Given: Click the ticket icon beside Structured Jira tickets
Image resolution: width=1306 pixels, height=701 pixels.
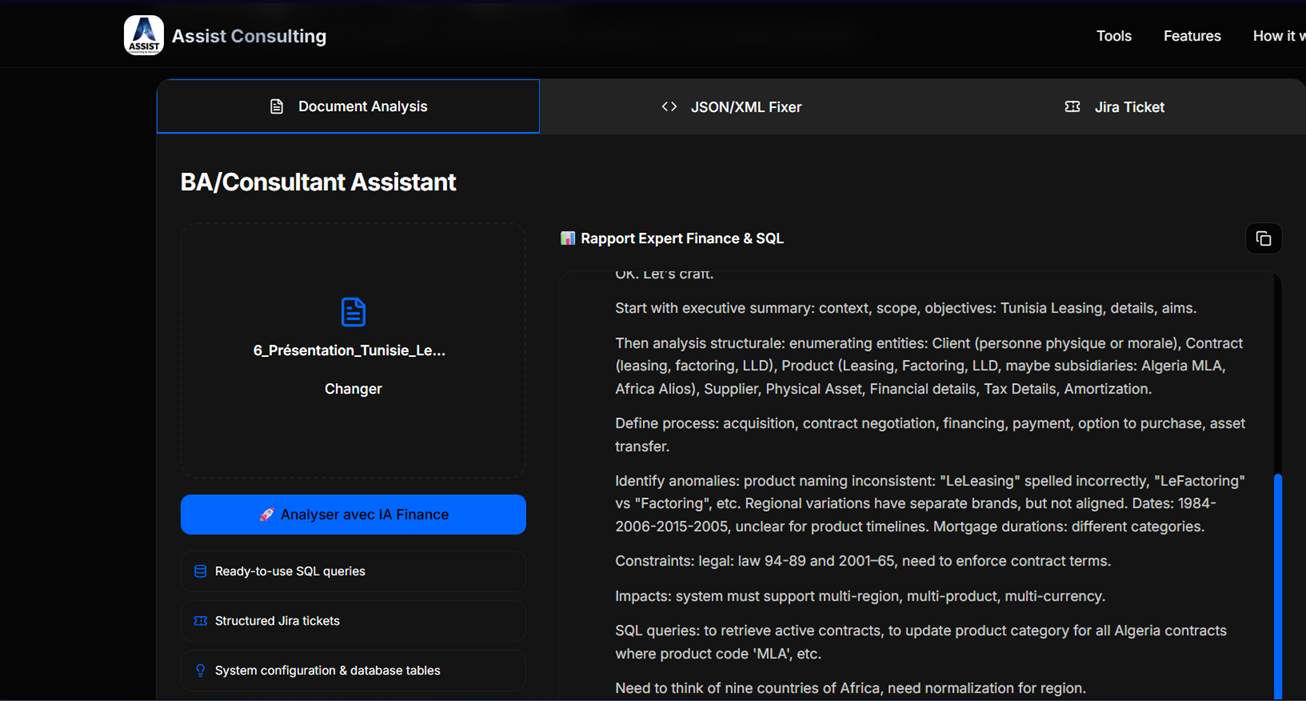Looking at the screenshot, I should pyautogui.click(x=200, y=621).
